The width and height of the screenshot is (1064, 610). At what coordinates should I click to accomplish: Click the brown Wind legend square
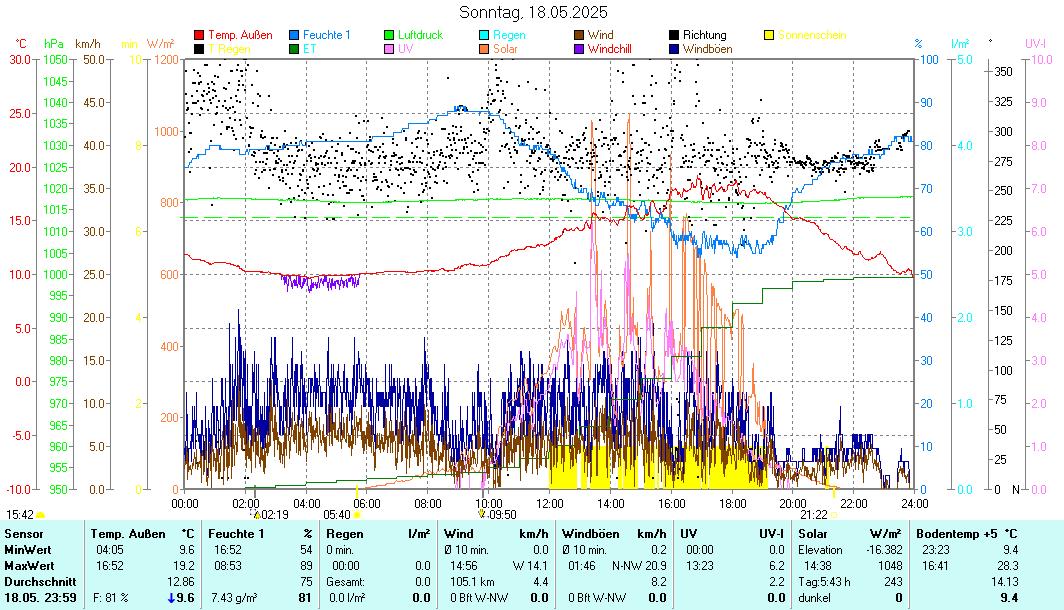coord(580,35)
